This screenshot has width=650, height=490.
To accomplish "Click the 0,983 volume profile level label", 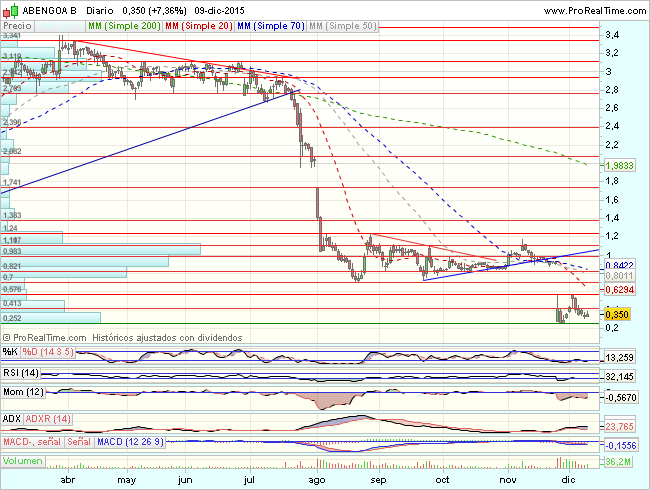I will [x=12, y=251].
